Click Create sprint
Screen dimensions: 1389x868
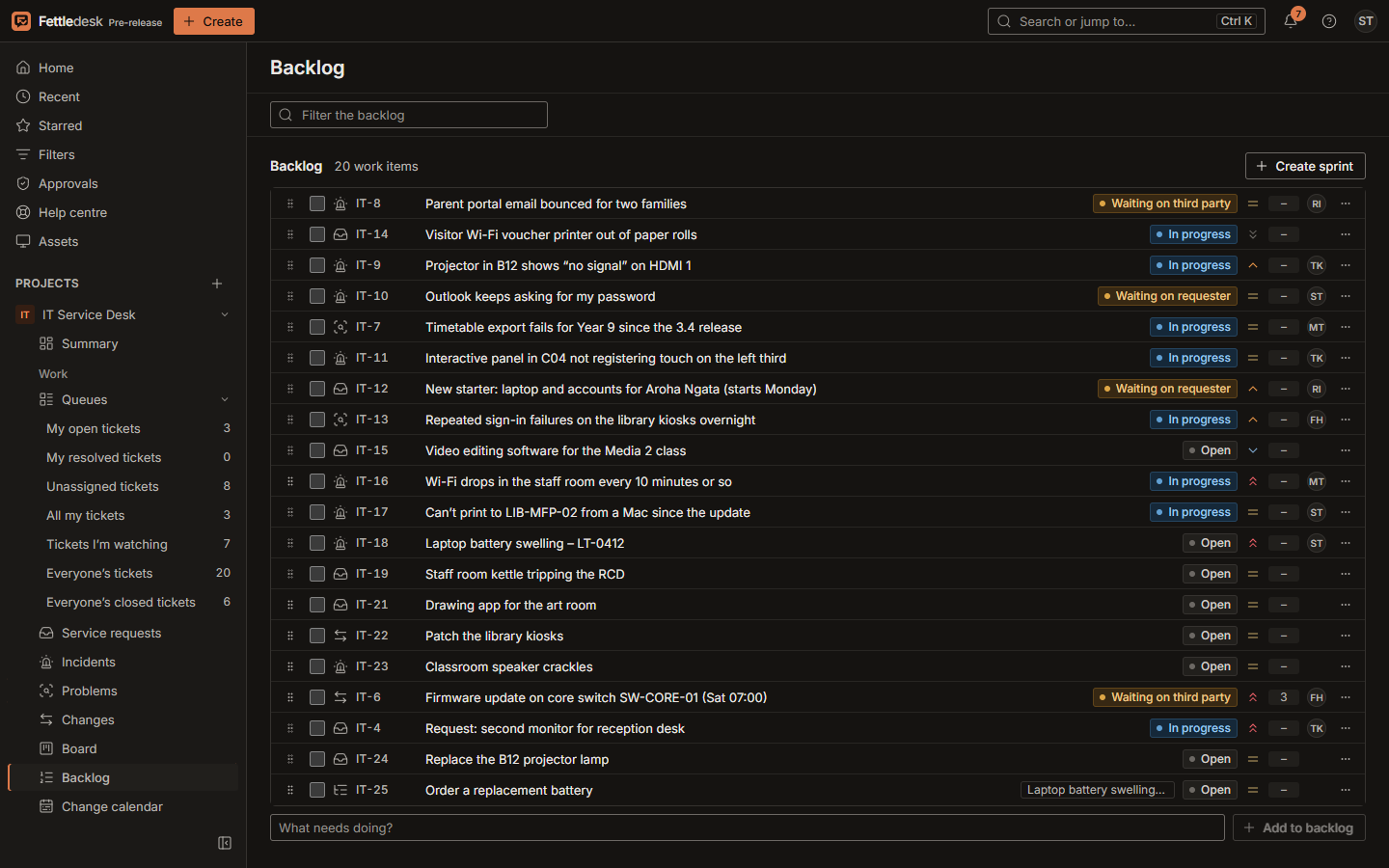pyautogui.click(x=1305, y=166)
